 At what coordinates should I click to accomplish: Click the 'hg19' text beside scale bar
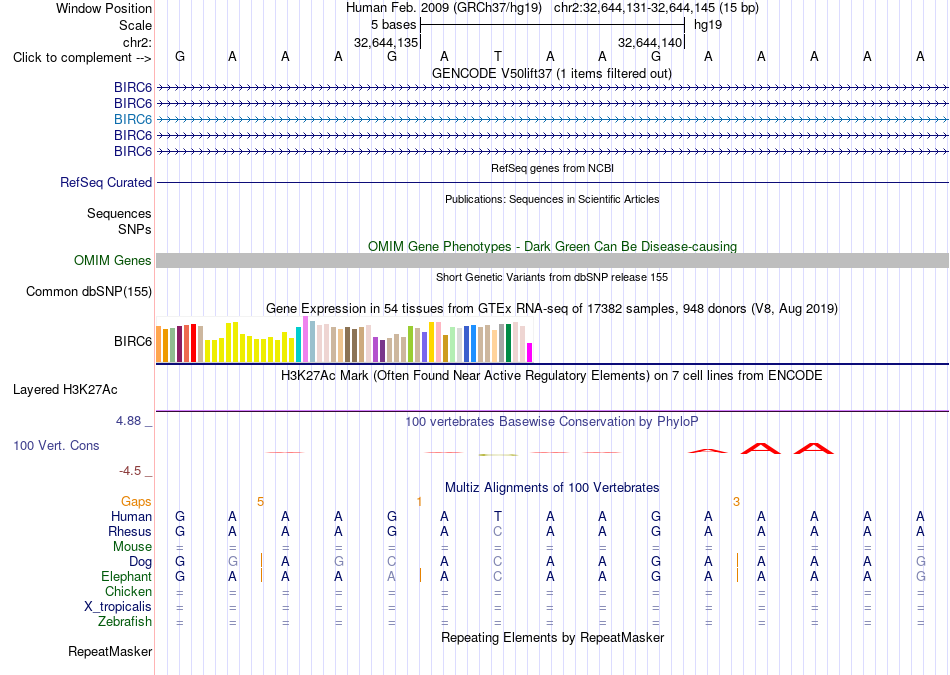click(x=708, y=25)
